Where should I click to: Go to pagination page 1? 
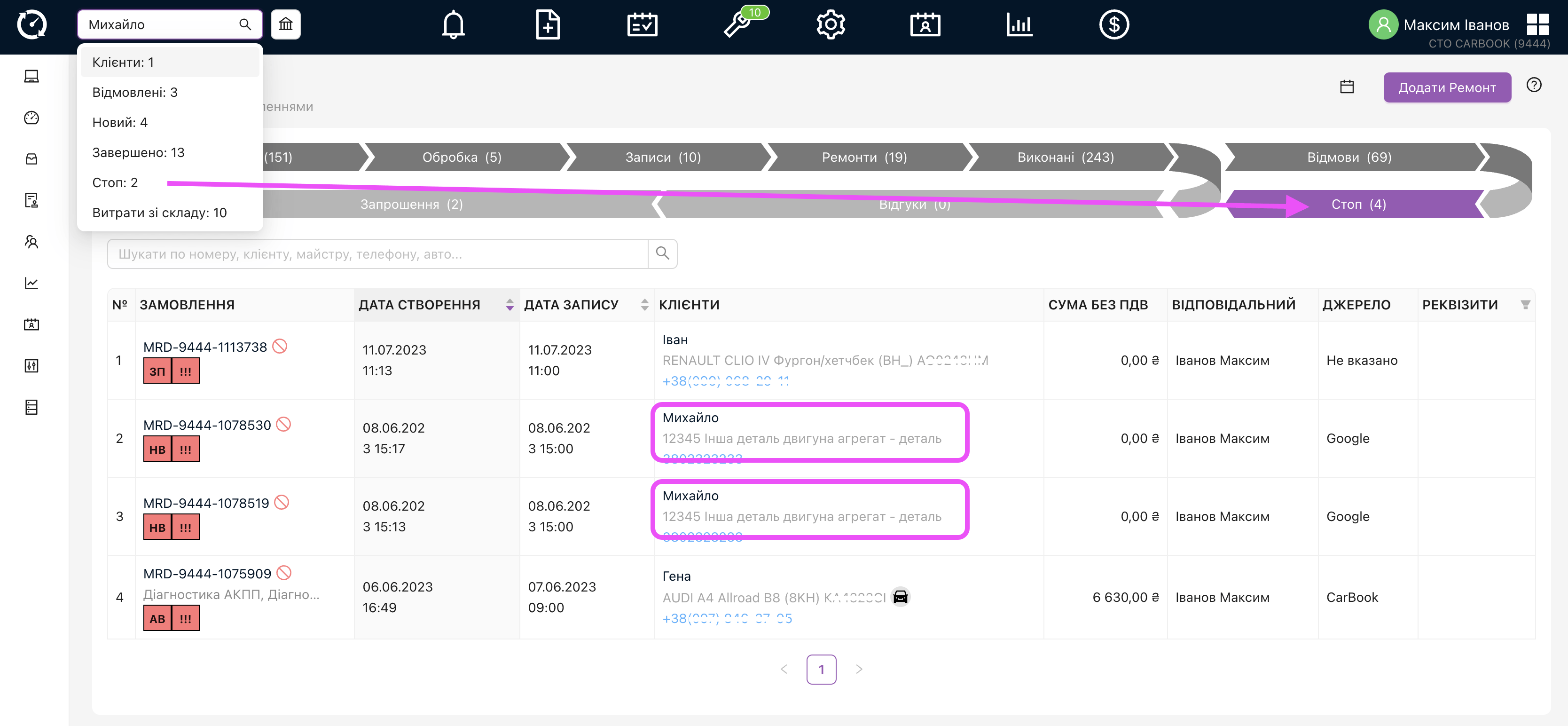point(821,670)
